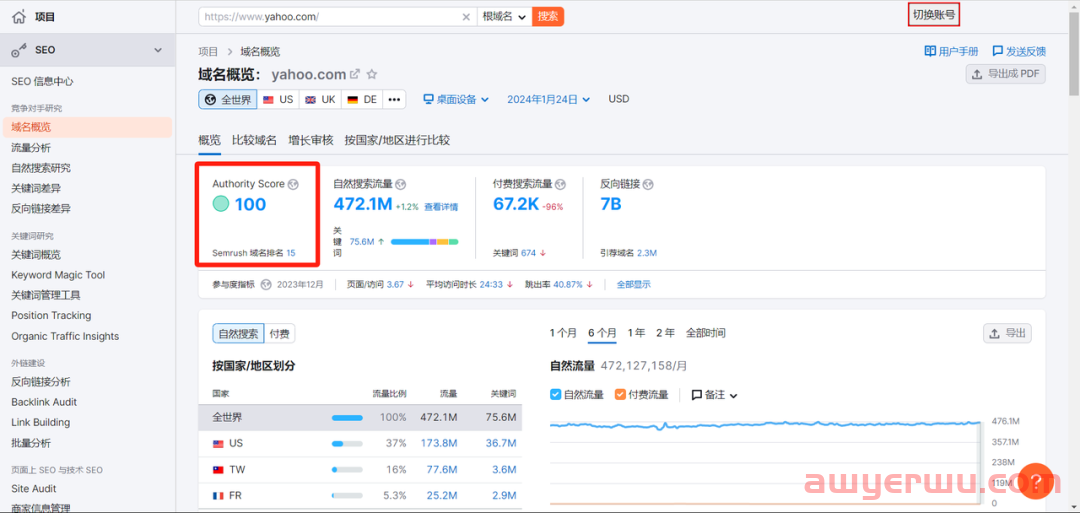Switch to 付费 toggle
1080x513 pixels.
(280, 334)
